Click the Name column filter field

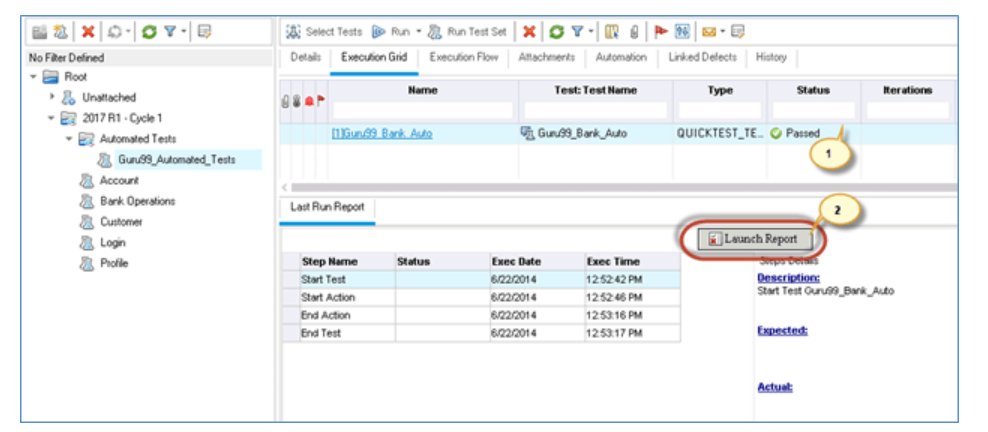(x=423, y=110)
